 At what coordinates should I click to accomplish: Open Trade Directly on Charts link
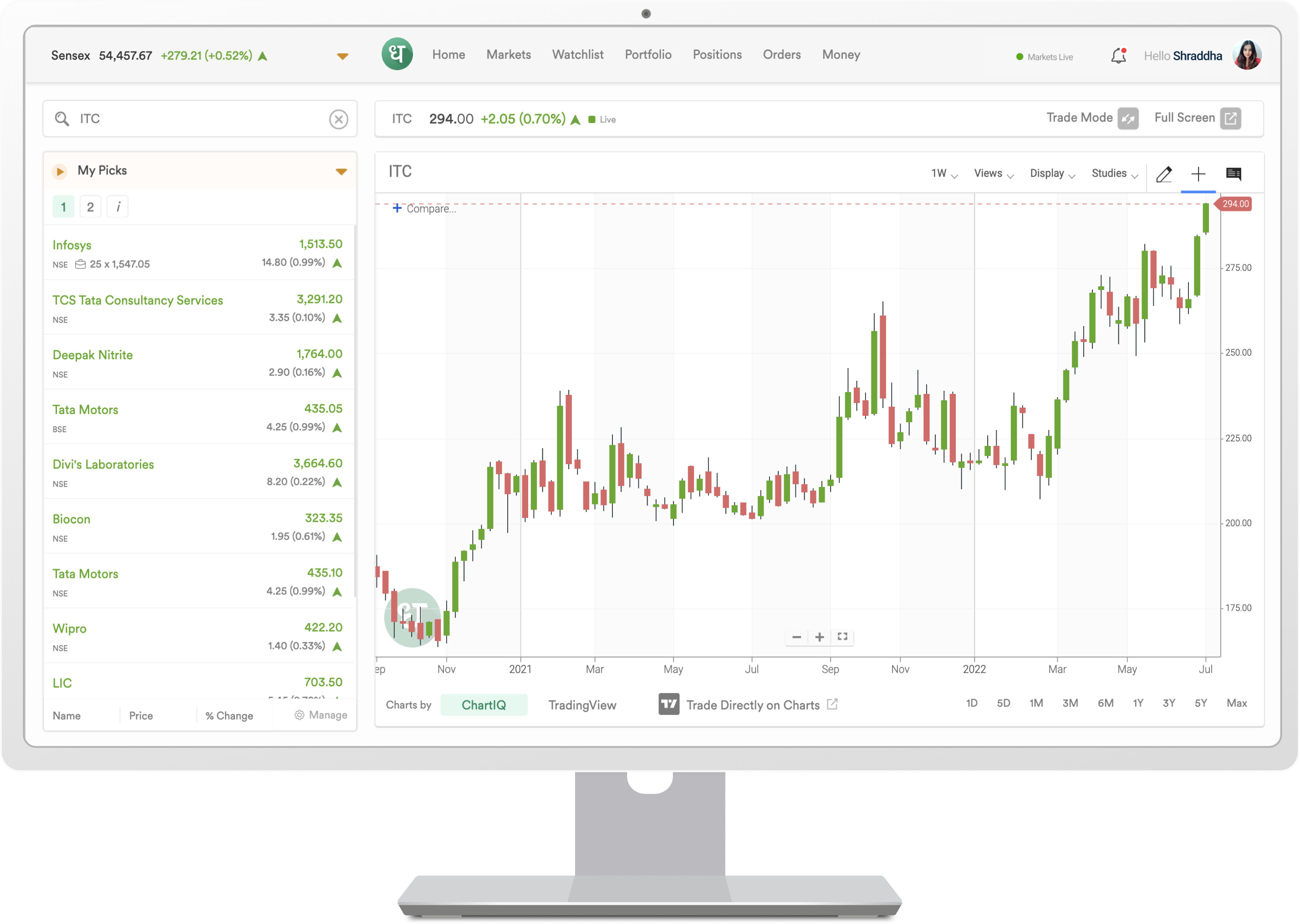pyautogui.click(x=761, y=704)
